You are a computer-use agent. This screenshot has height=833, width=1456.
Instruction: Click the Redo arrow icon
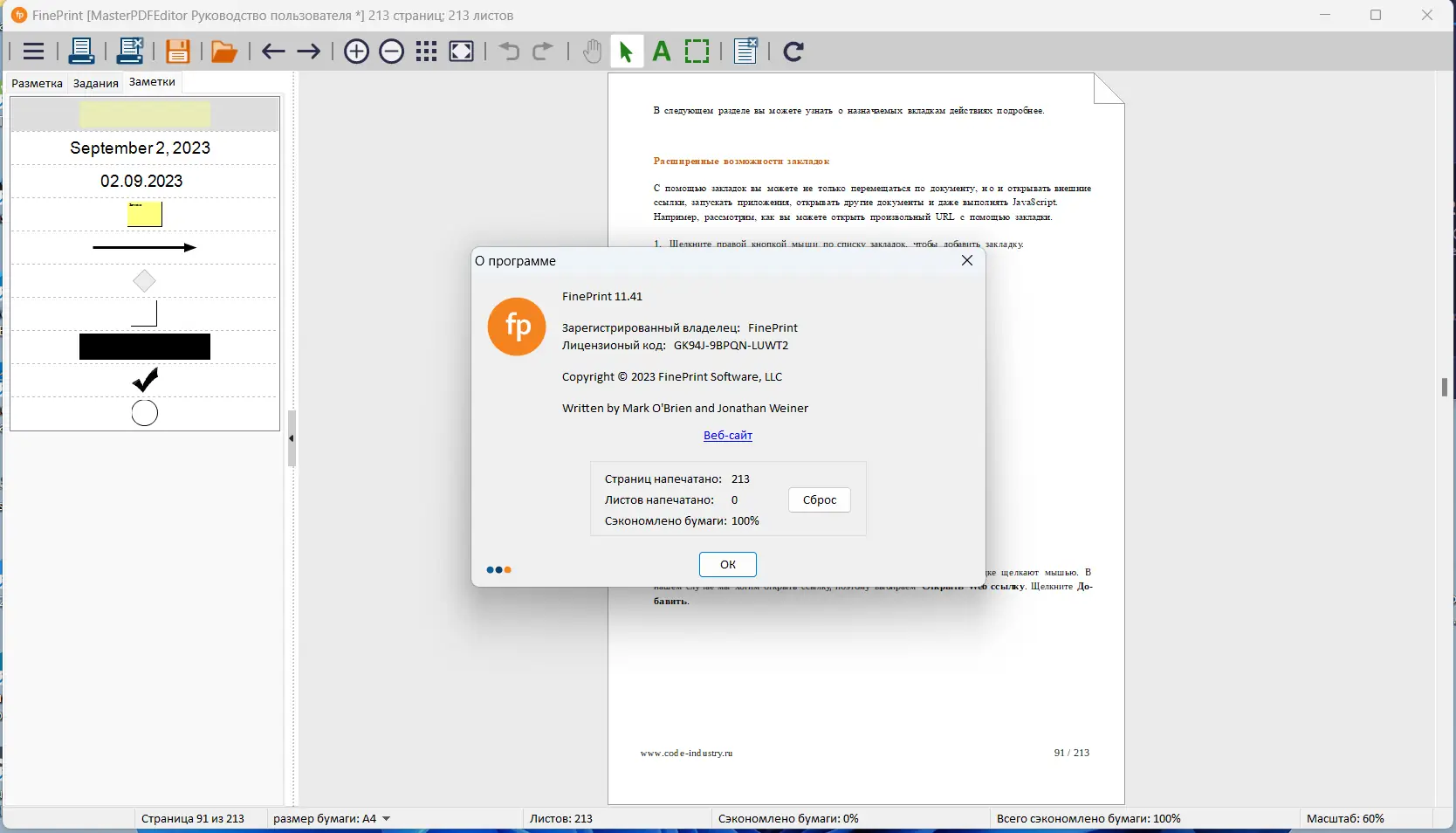coord(543,52)
